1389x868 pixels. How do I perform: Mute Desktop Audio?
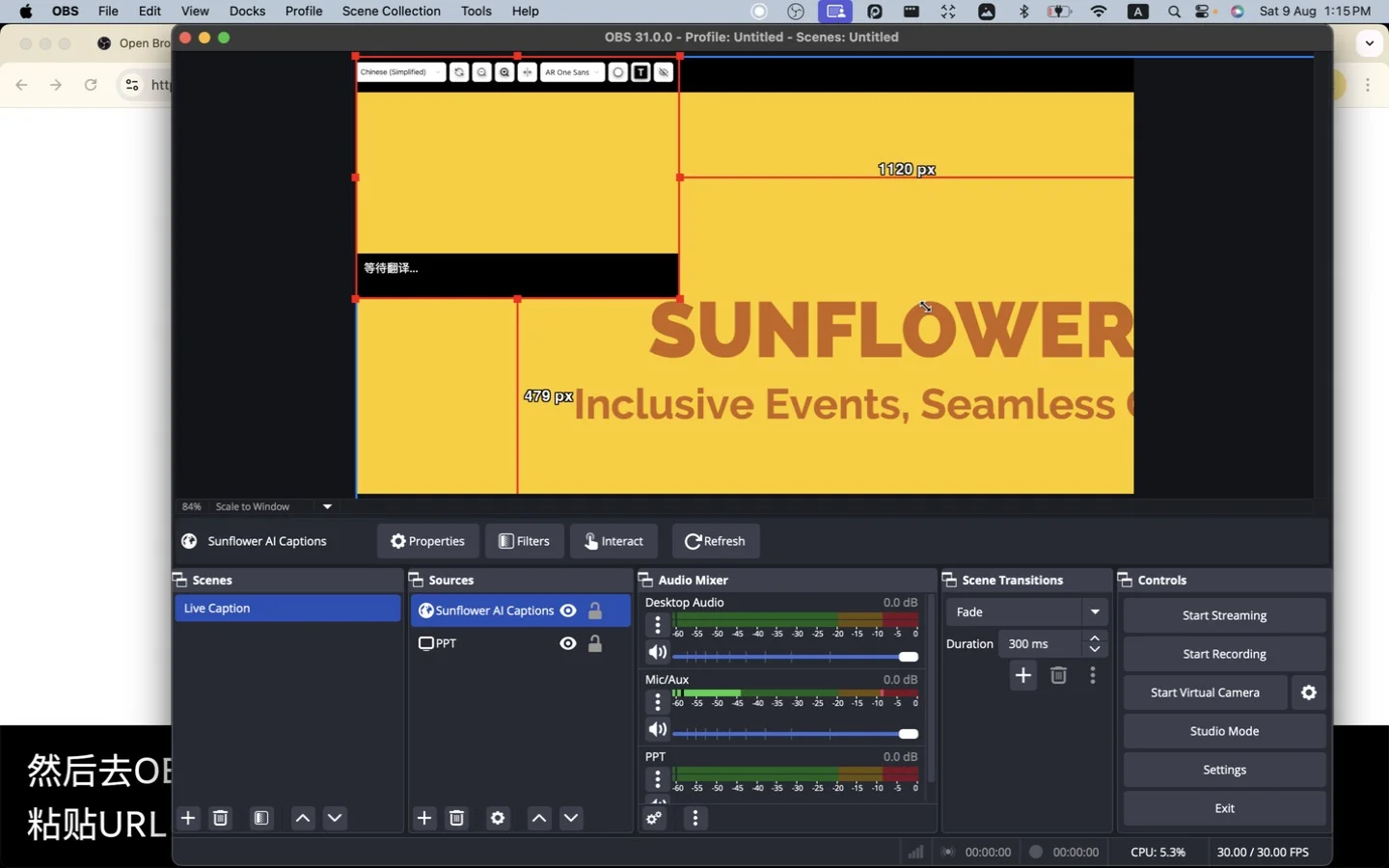(657, 653)
